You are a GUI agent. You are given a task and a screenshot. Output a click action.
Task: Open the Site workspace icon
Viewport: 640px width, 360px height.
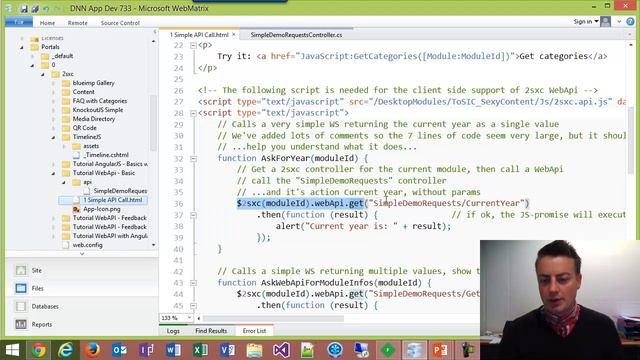coord(21,270)
